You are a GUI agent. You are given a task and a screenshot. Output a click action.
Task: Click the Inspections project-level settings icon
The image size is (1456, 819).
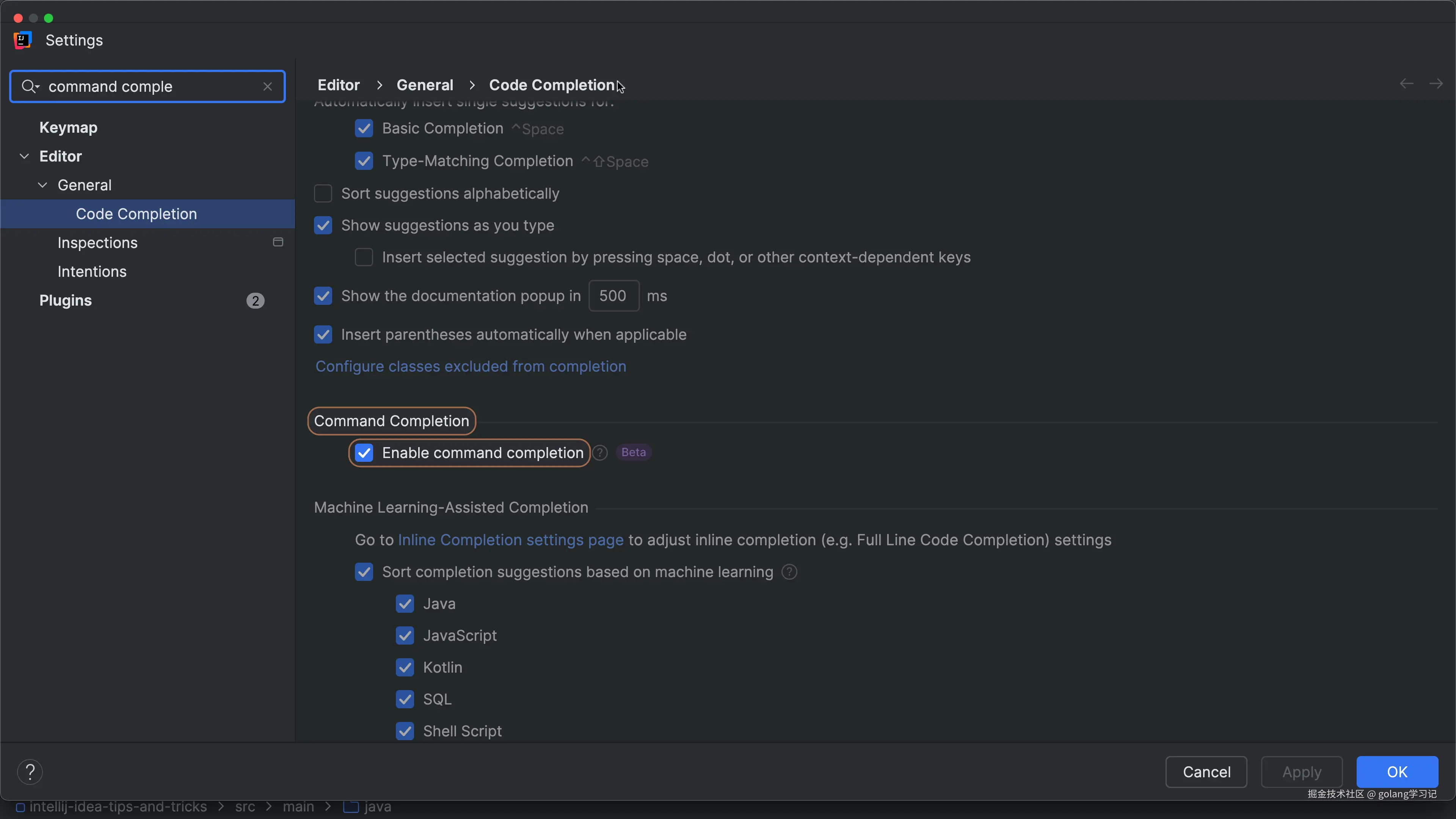coord(278,243)
